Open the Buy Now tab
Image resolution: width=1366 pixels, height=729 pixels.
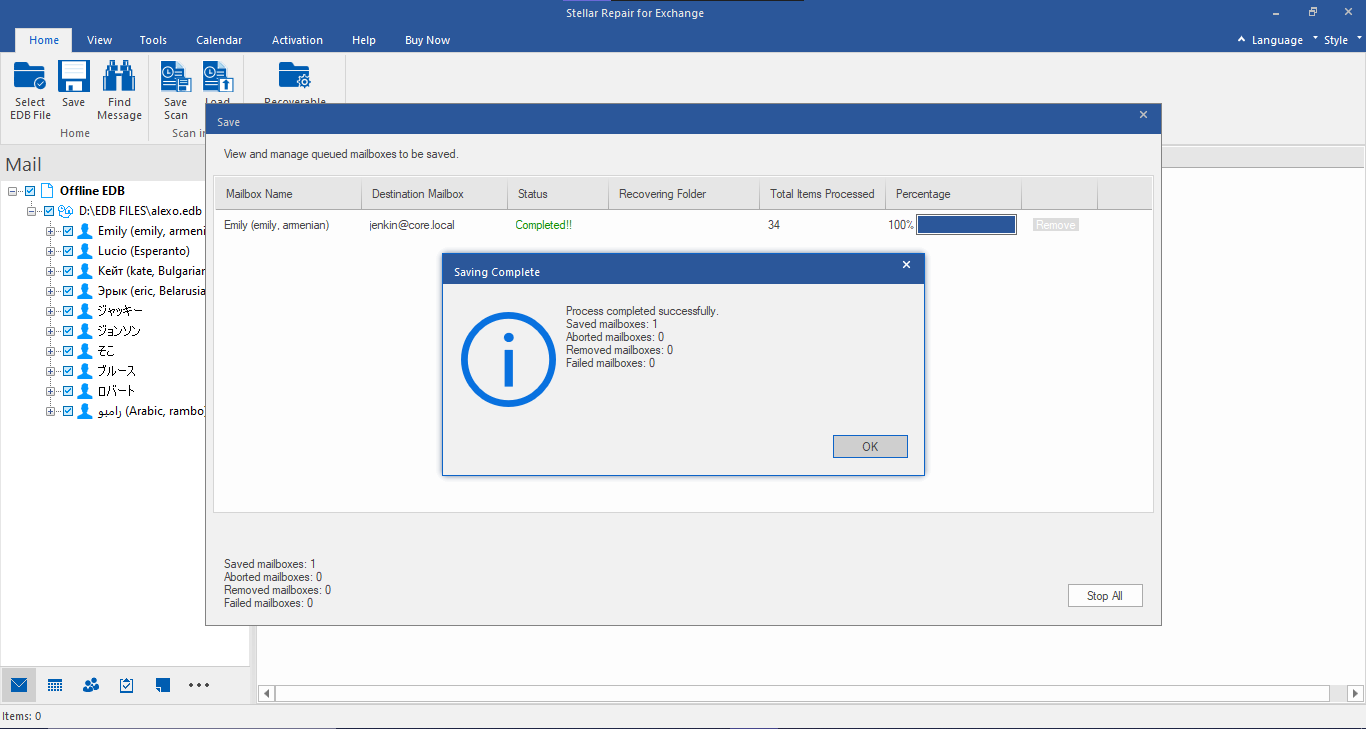click(427, 40)
